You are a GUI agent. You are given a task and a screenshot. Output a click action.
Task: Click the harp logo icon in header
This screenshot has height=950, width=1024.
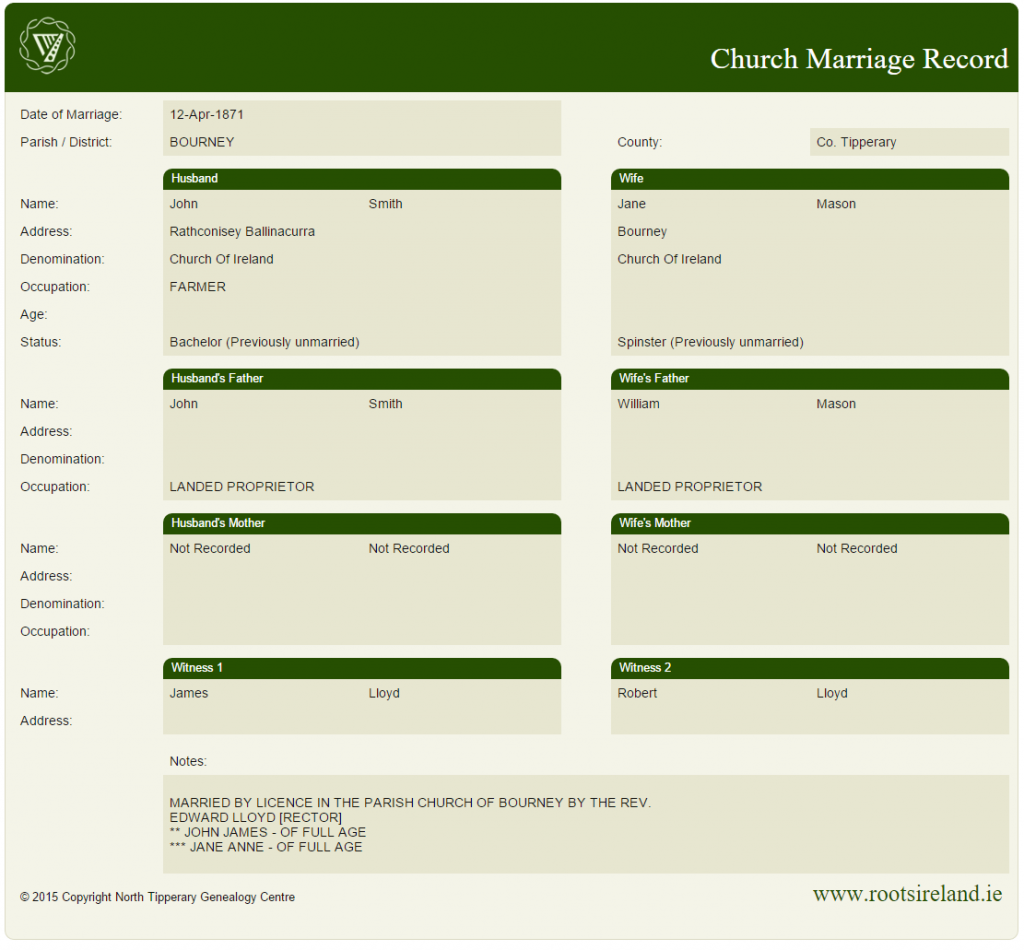(x=47, y=46)
